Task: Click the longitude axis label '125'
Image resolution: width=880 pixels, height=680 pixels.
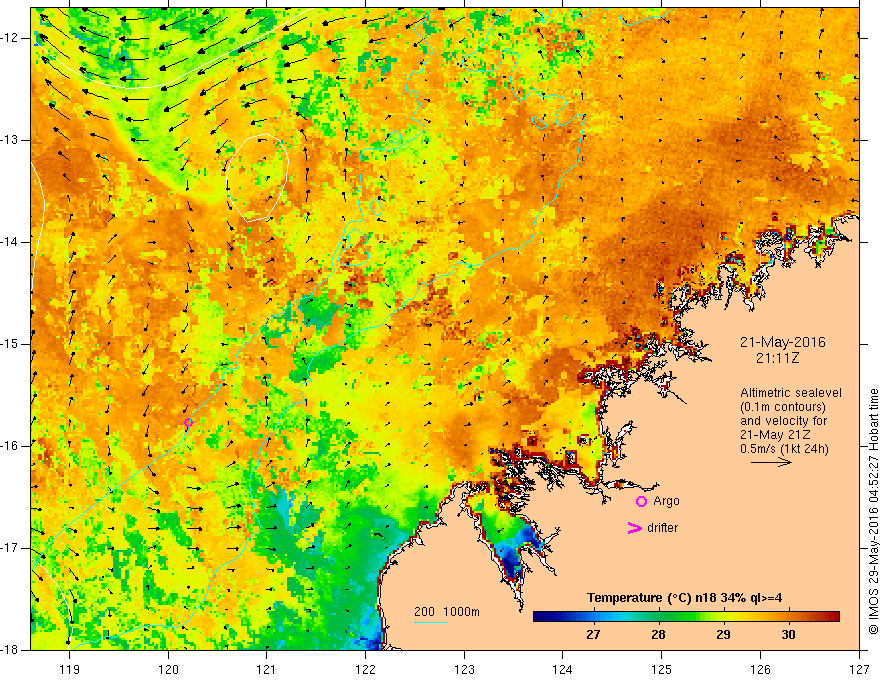Action: [662, 669]
